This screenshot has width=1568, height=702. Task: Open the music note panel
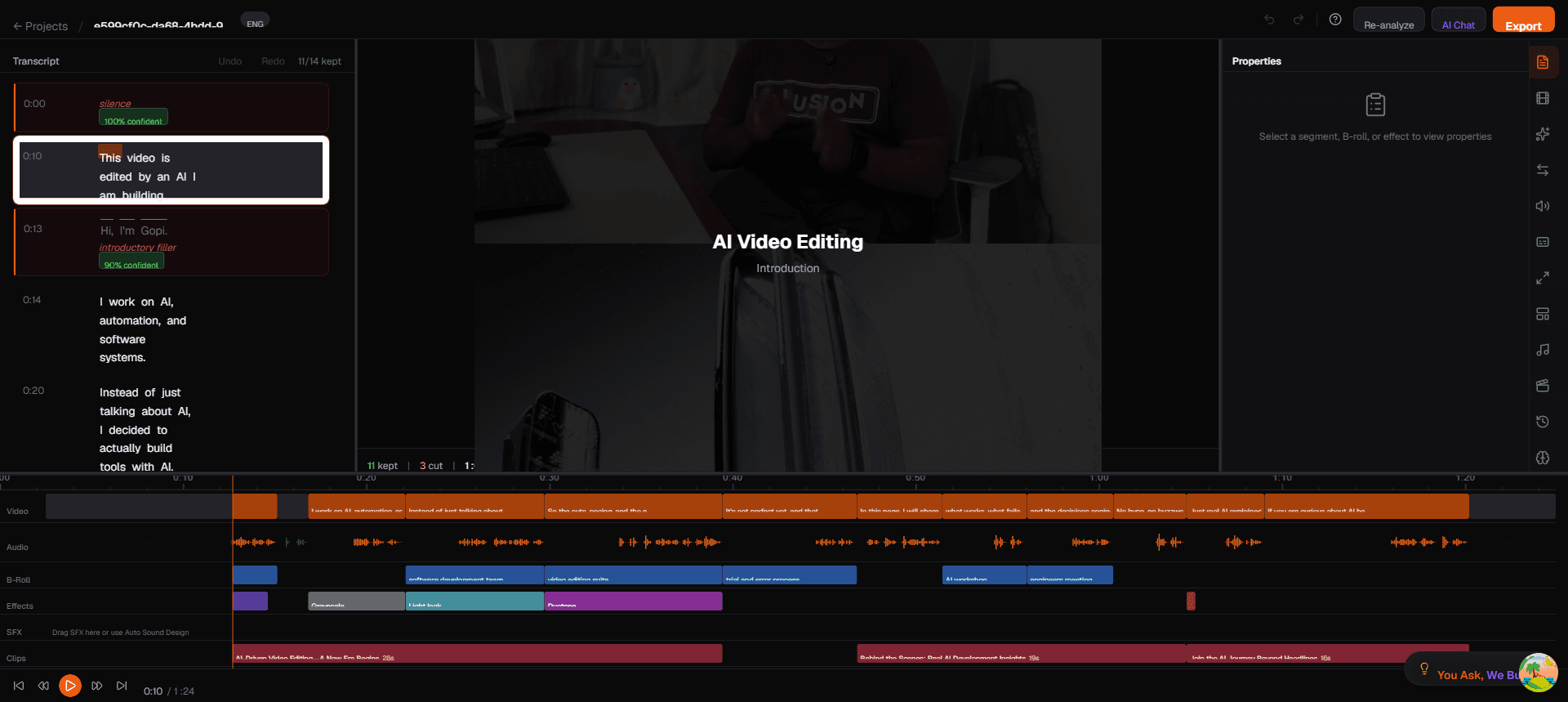click(1542, 350)
